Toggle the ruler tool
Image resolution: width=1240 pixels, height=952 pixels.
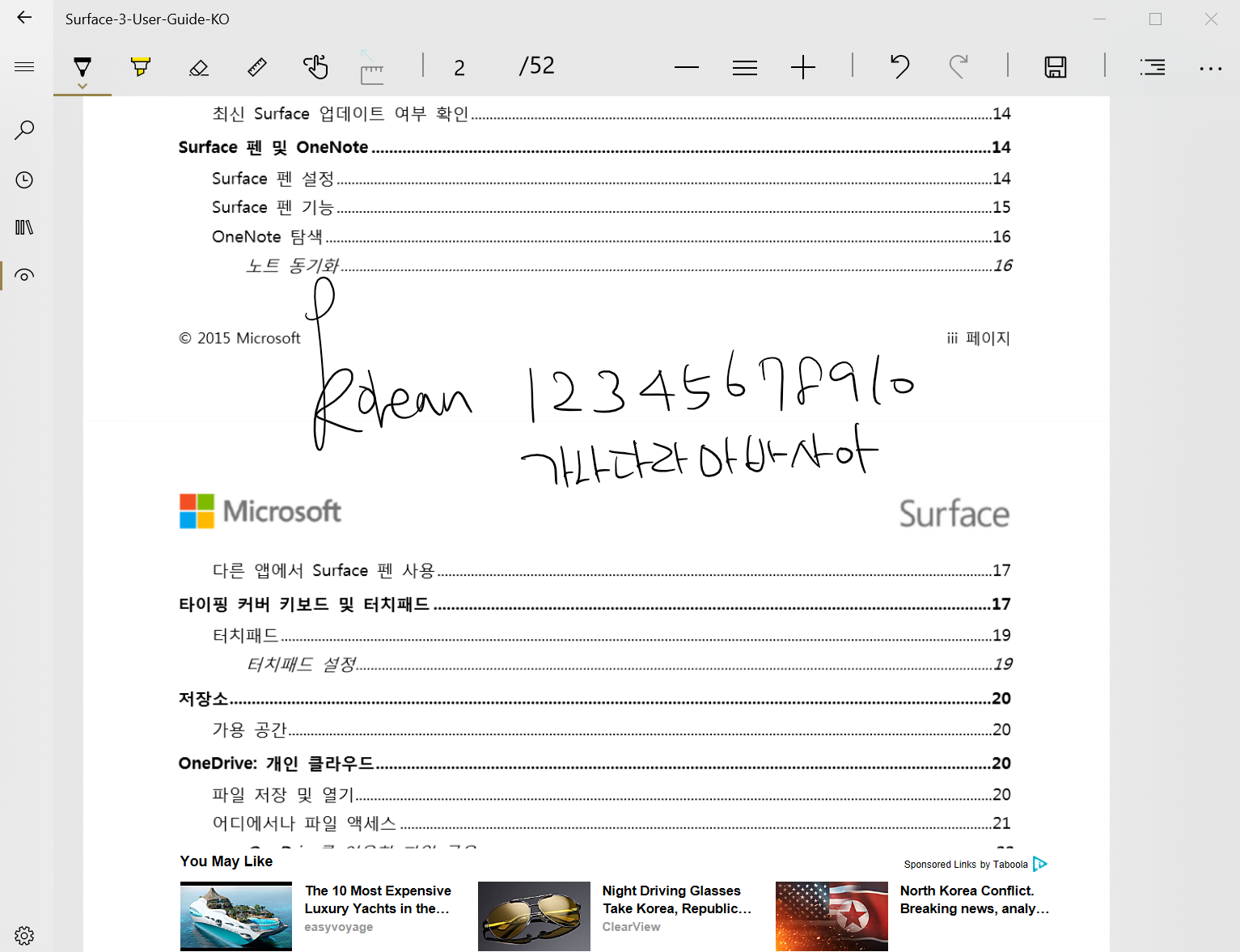[257, 67]
